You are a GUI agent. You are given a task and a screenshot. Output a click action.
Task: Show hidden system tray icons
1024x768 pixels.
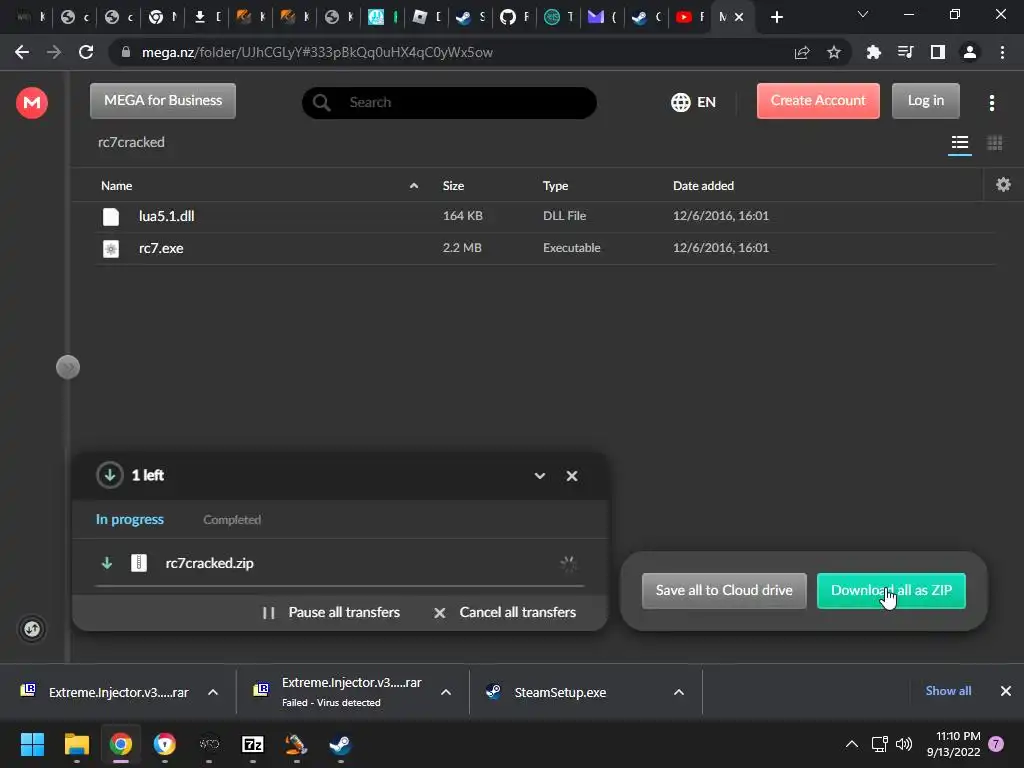[852, 743]
